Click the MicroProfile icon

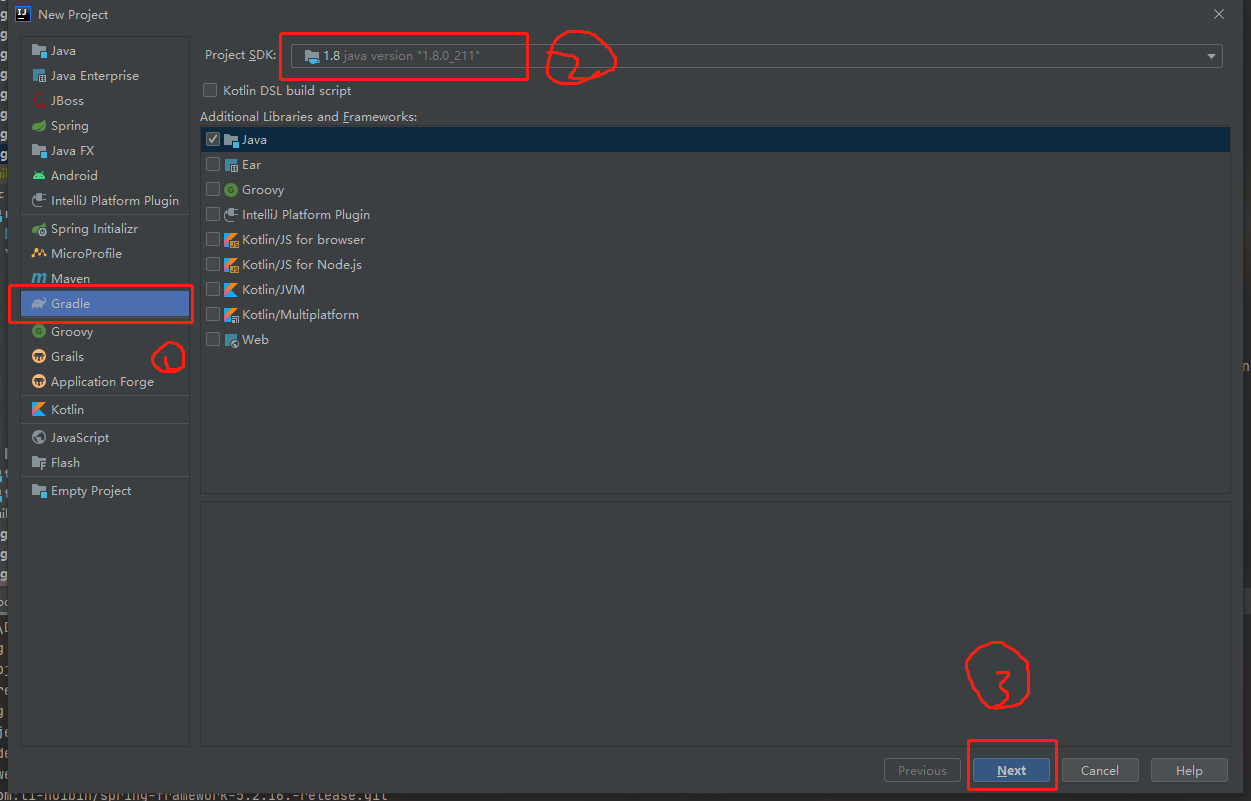39,254
